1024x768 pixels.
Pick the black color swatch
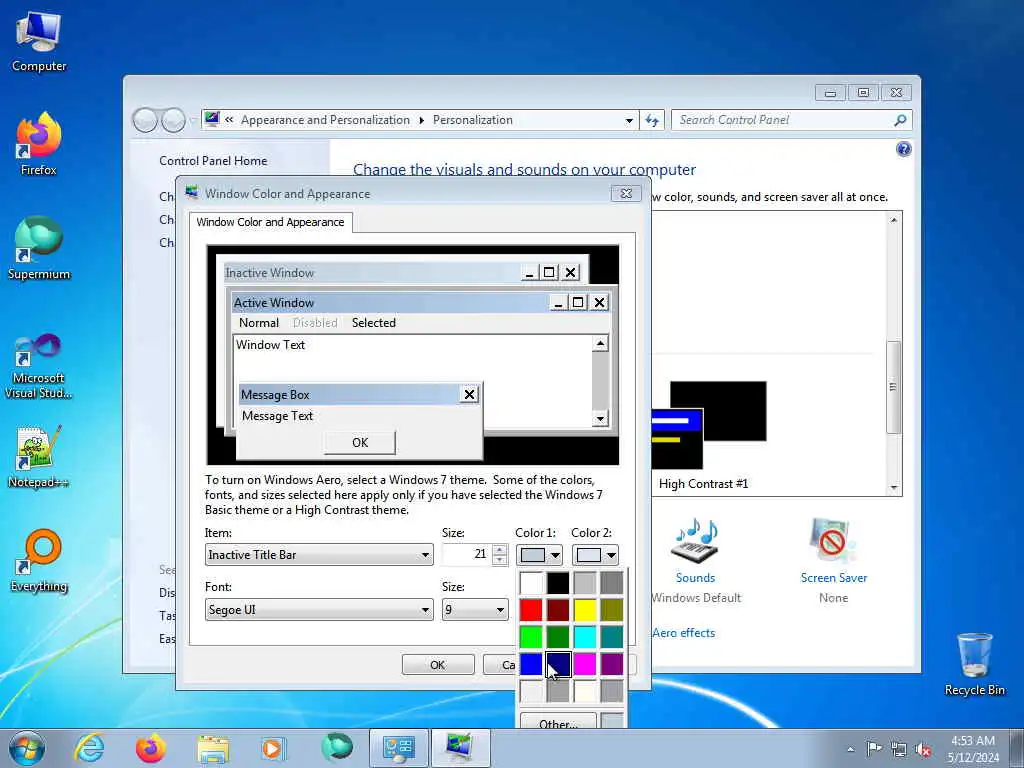coord(558,583)
